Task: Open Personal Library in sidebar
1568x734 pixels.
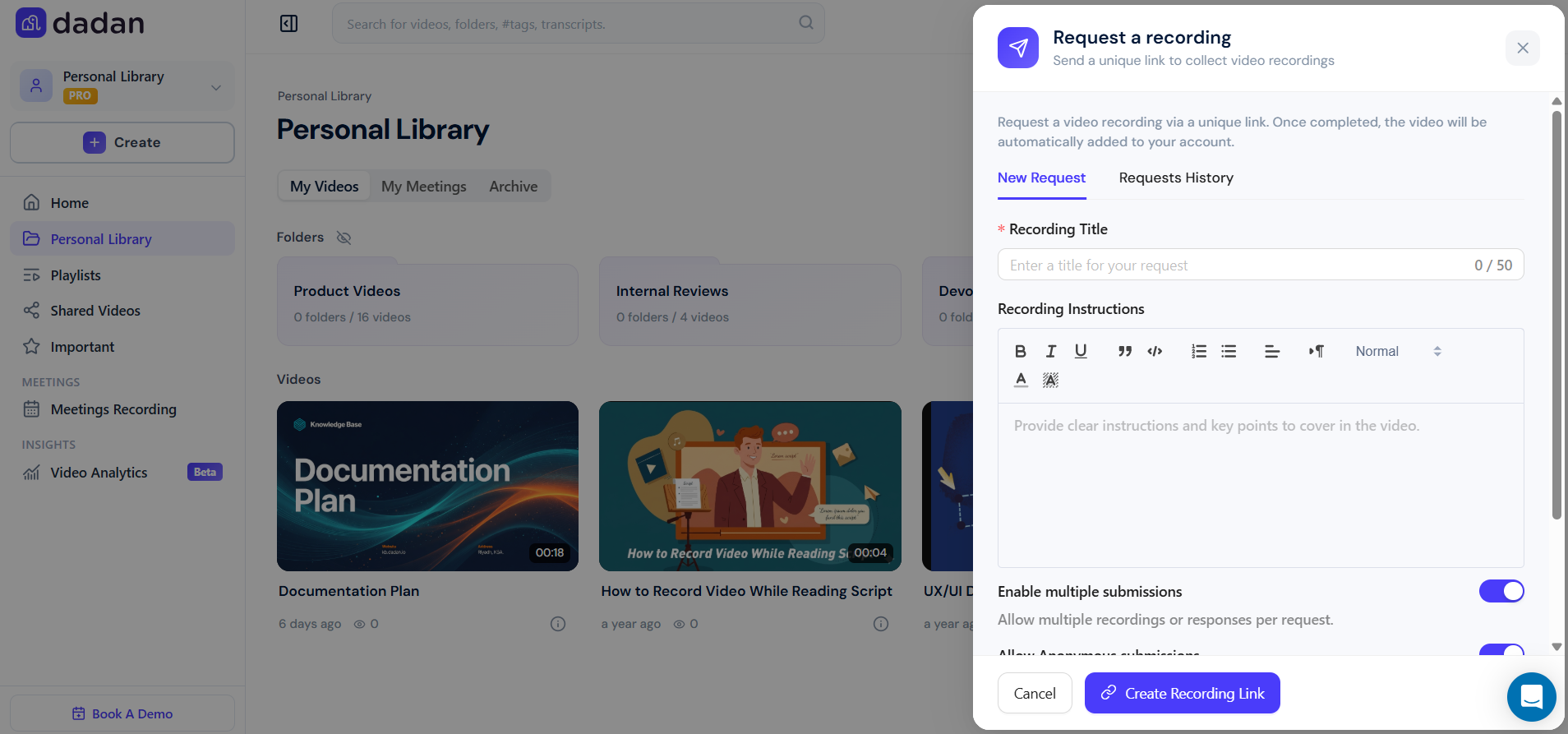Action: pos(122,239)
